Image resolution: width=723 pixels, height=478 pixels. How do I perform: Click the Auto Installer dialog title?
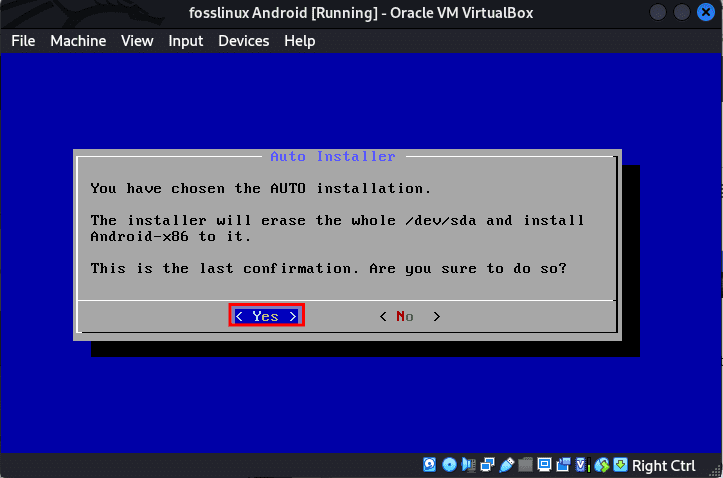(x=333, y=156)
